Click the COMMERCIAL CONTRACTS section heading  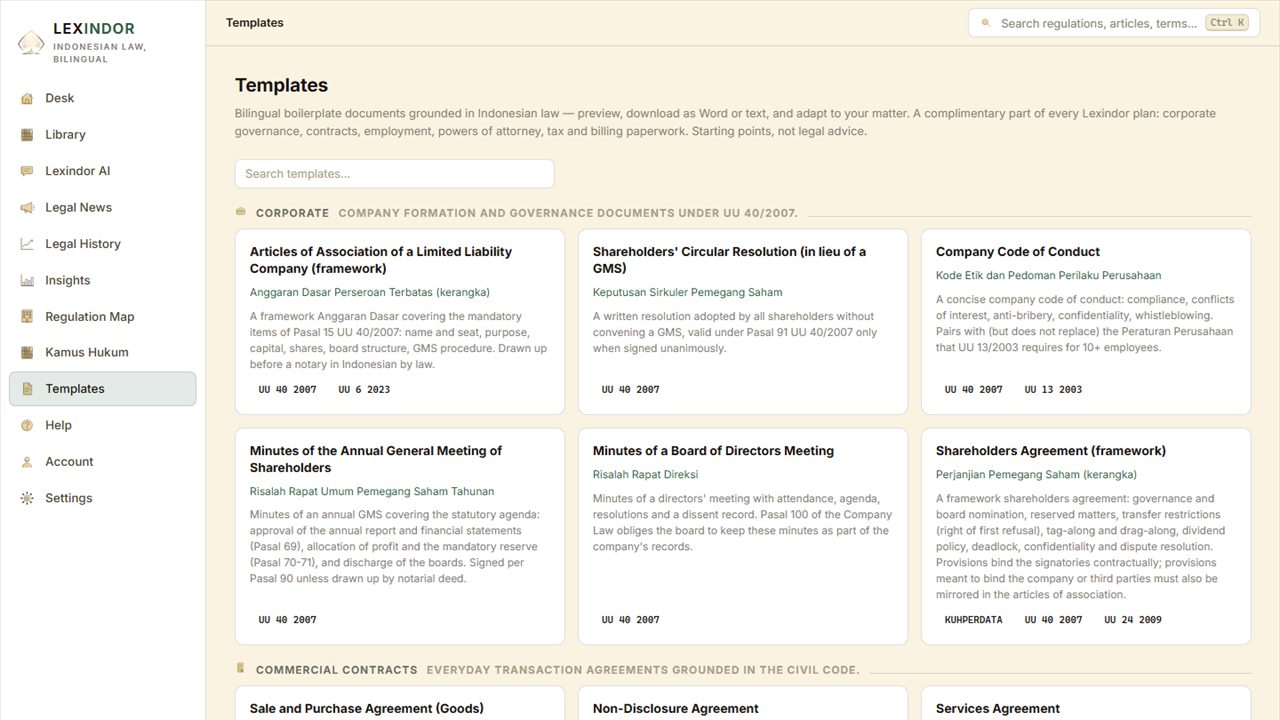point(336,670)
